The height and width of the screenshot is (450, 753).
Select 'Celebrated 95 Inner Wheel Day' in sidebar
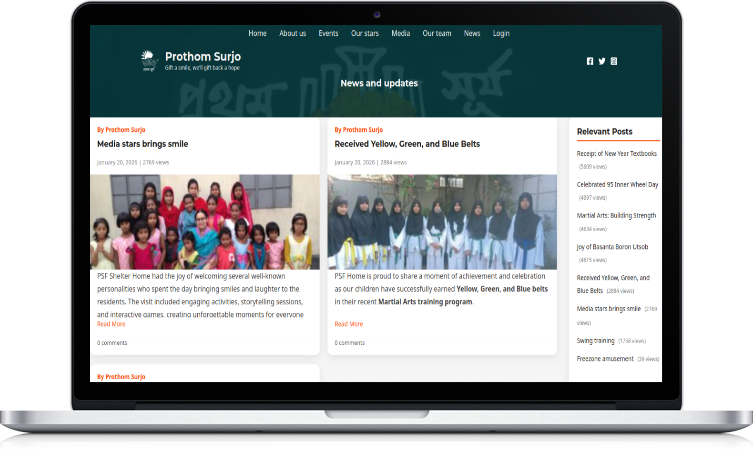pyautogui.click(x=617, y=185)
